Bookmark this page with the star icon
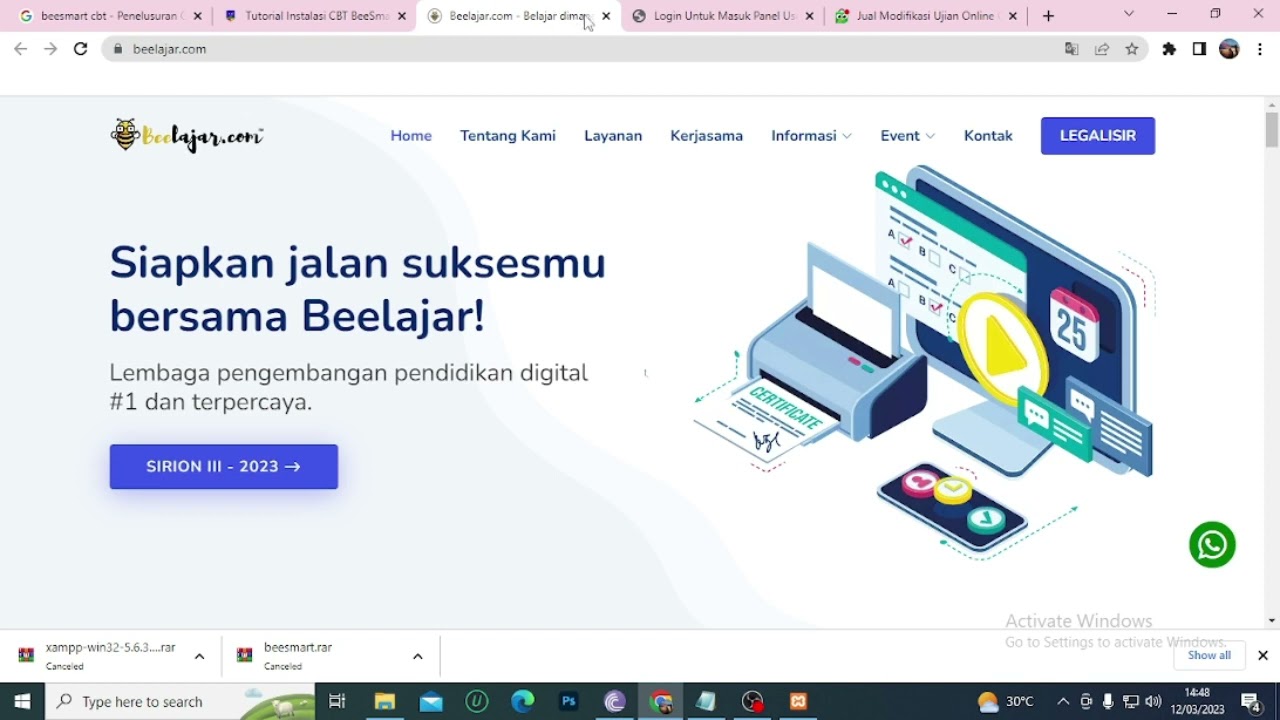 (1132, 49)
